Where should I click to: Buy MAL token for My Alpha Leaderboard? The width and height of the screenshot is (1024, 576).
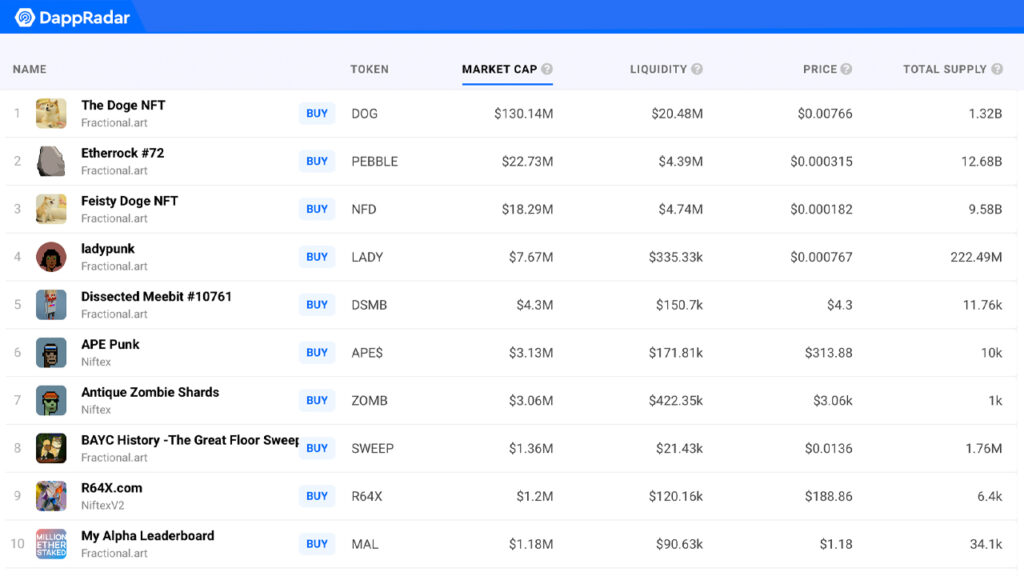pos(317,543)
